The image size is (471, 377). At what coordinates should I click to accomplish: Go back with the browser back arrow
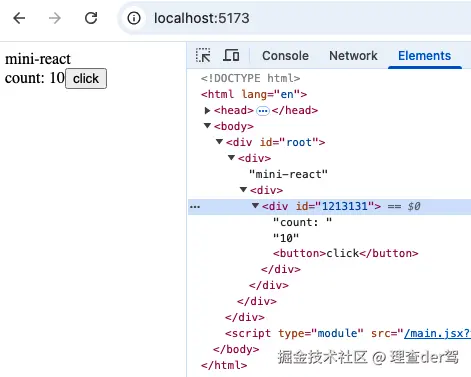[x=19, y=18]
